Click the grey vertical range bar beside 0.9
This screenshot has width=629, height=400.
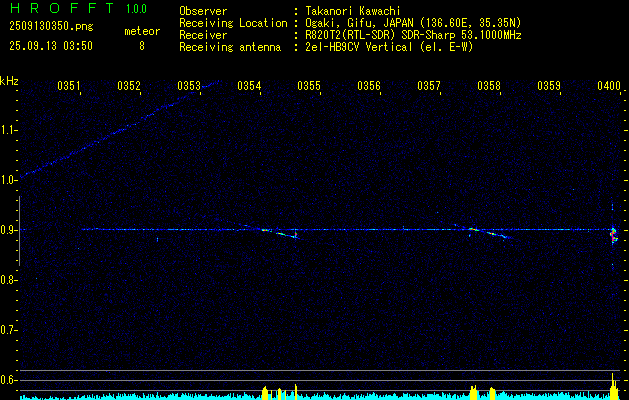[19, 231]
